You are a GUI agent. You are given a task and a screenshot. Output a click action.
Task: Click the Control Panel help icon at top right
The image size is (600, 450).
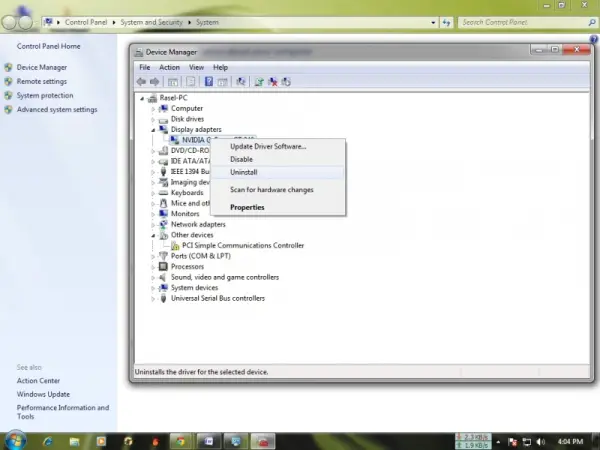click(593, 39)
